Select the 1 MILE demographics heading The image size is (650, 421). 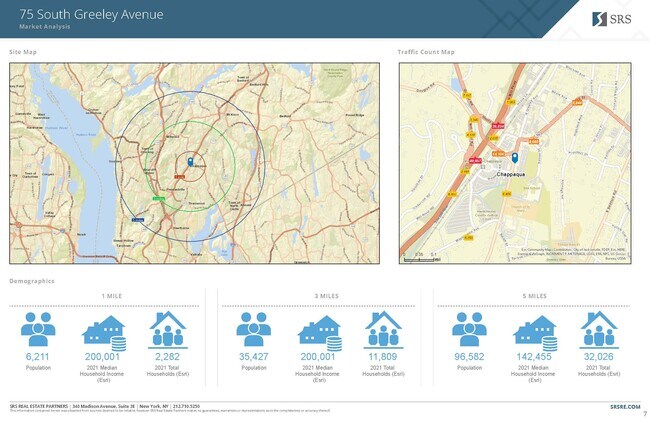[x=111, y=296]
